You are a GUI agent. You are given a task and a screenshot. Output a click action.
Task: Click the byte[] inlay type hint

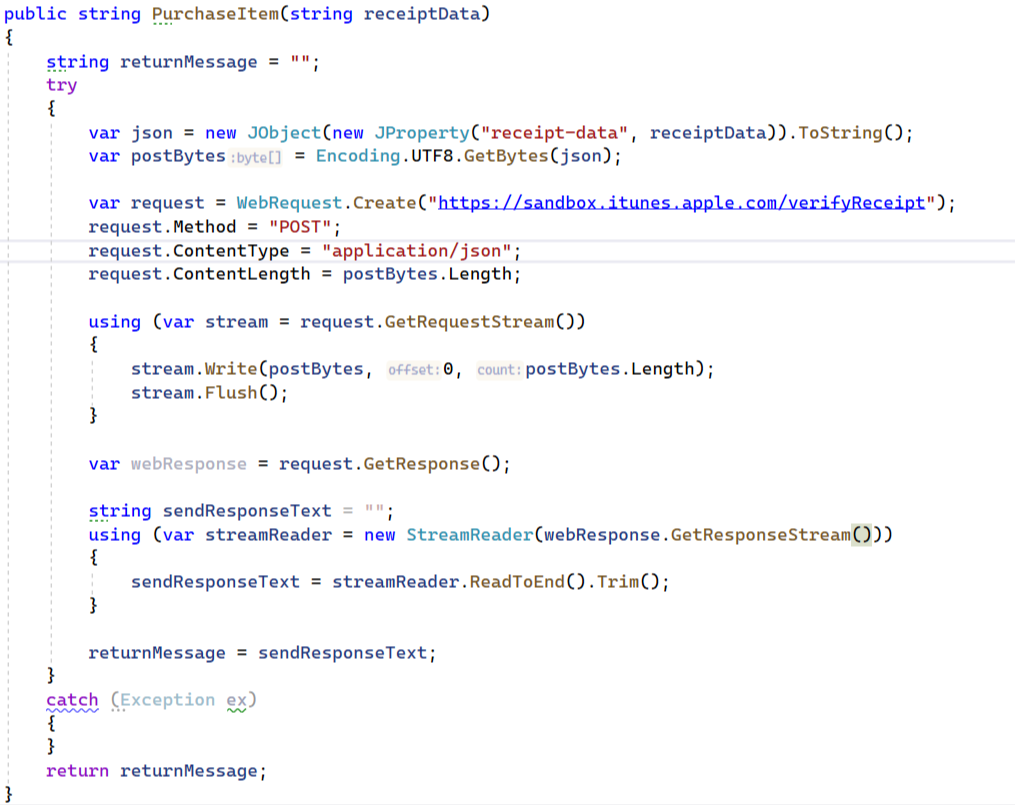tap(255, 157)
